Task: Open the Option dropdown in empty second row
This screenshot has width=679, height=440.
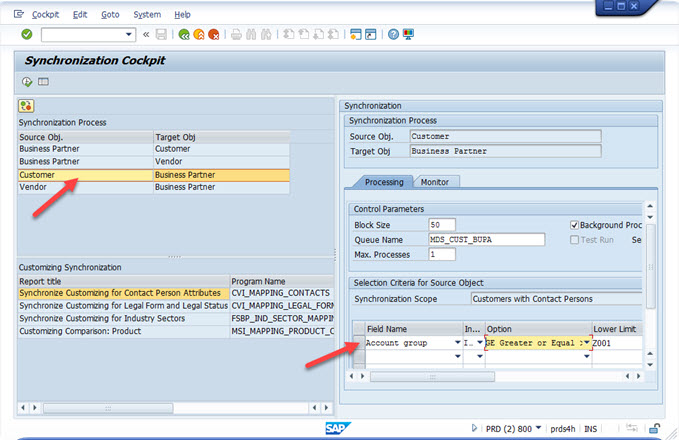Action: (587, 356)
